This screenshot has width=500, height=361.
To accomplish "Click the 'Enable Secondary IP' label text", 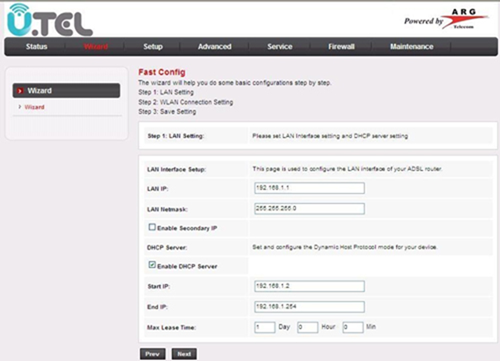I will click(x=187, y=228).
